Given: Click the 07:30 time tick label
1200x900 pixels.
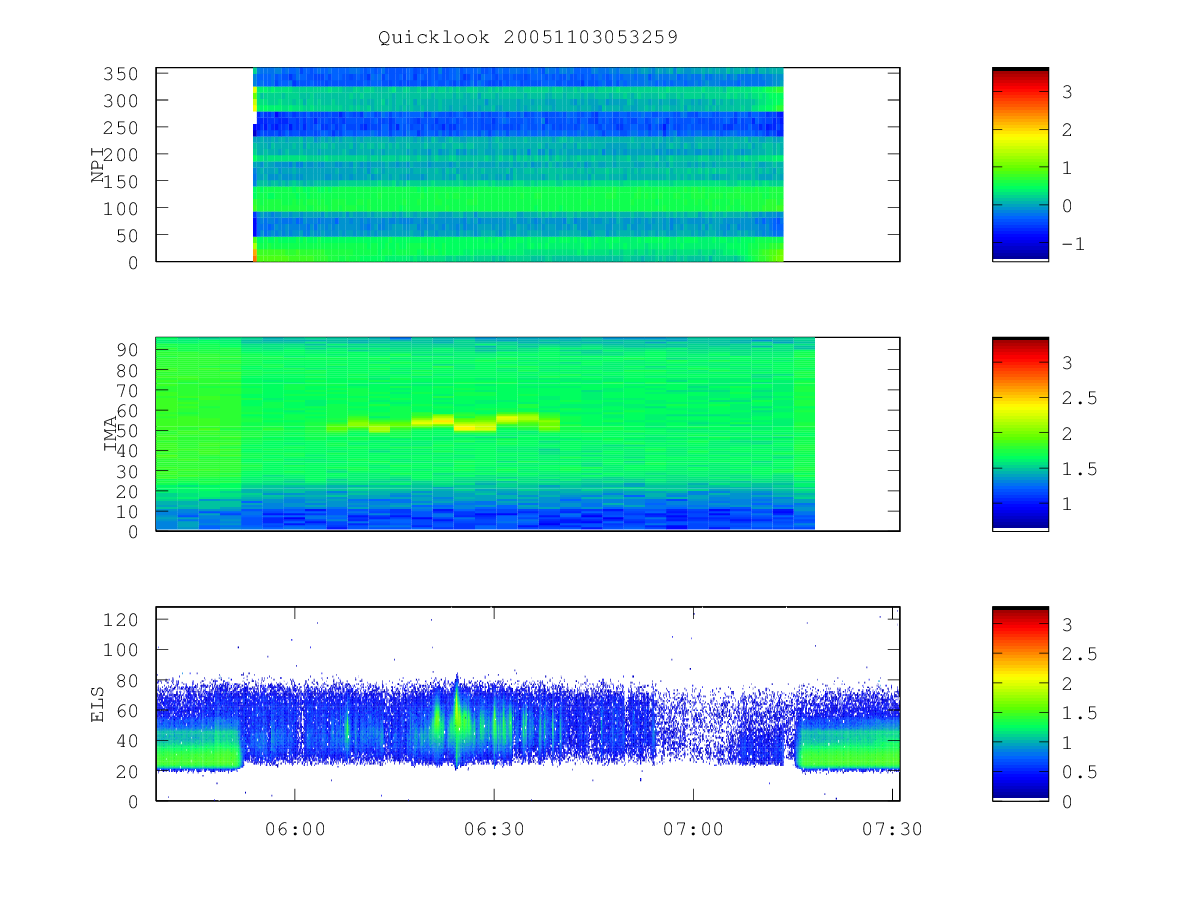Looking at the screenshot, I should tap(892, 829).
